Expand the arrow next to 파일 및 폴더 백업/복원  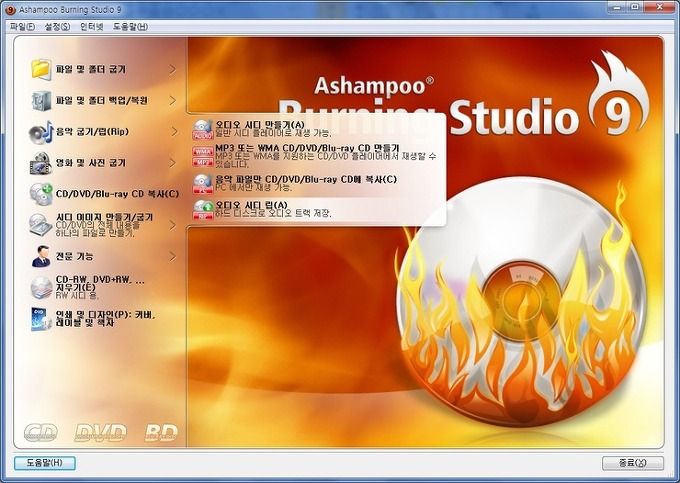pos(173,101)
